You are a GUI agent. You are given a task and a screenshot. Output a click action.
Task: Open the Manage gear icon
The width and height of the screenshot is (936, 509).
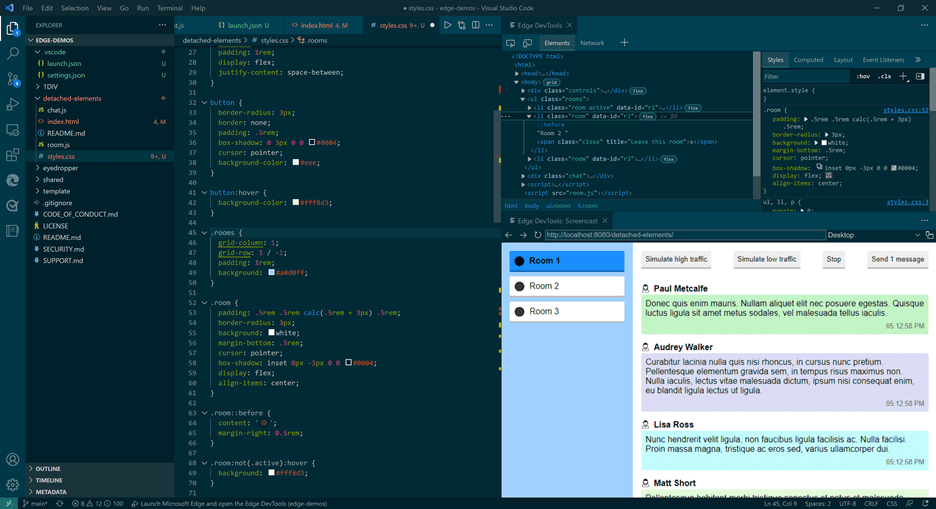tap(13, 485)
